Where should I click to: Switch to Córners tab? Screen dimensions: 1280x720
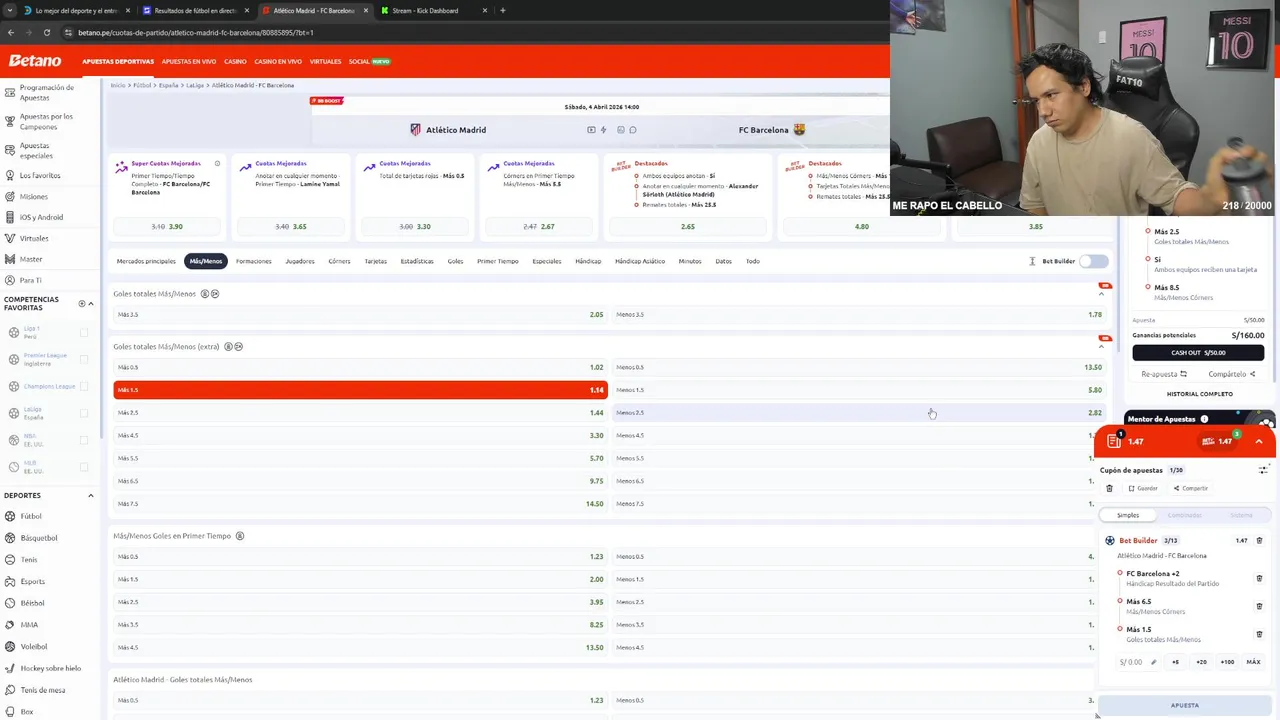click(x=339, y=261)
